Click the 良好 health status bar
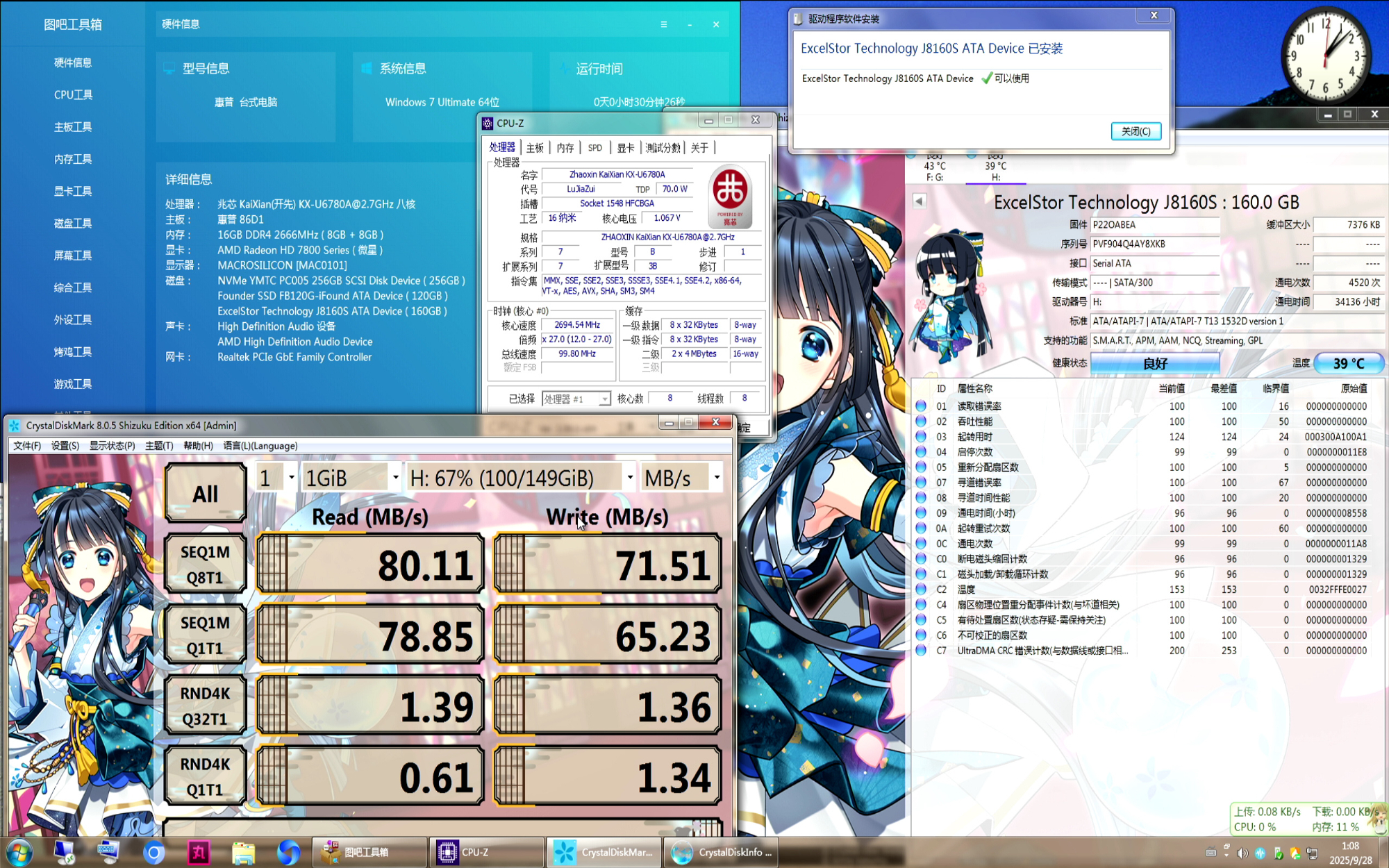1389x868 pixels. coord(1154,363)
